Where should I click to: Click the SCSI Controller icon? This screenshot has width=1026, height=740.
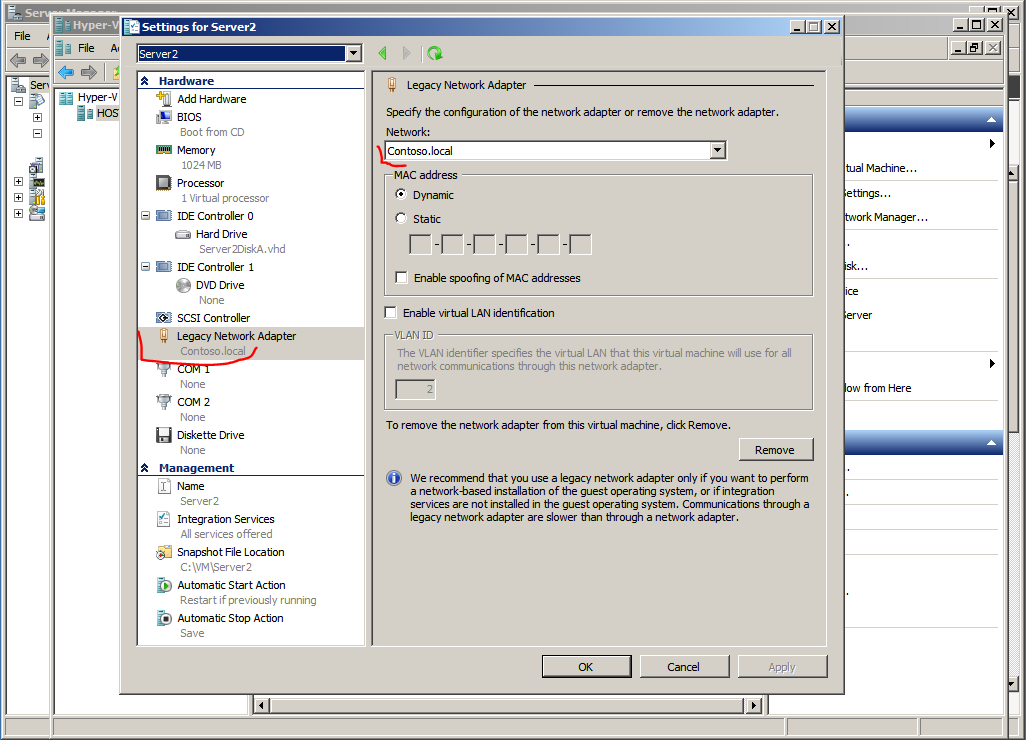pos(164,318)
